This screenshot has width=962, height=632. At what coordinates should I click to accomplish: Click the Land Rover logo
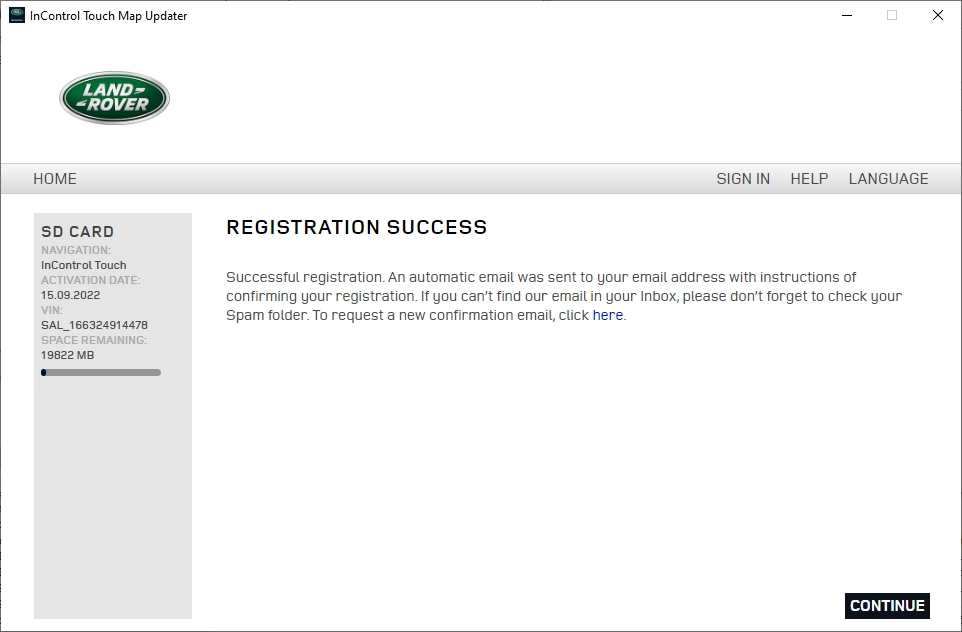coord(114,98)
